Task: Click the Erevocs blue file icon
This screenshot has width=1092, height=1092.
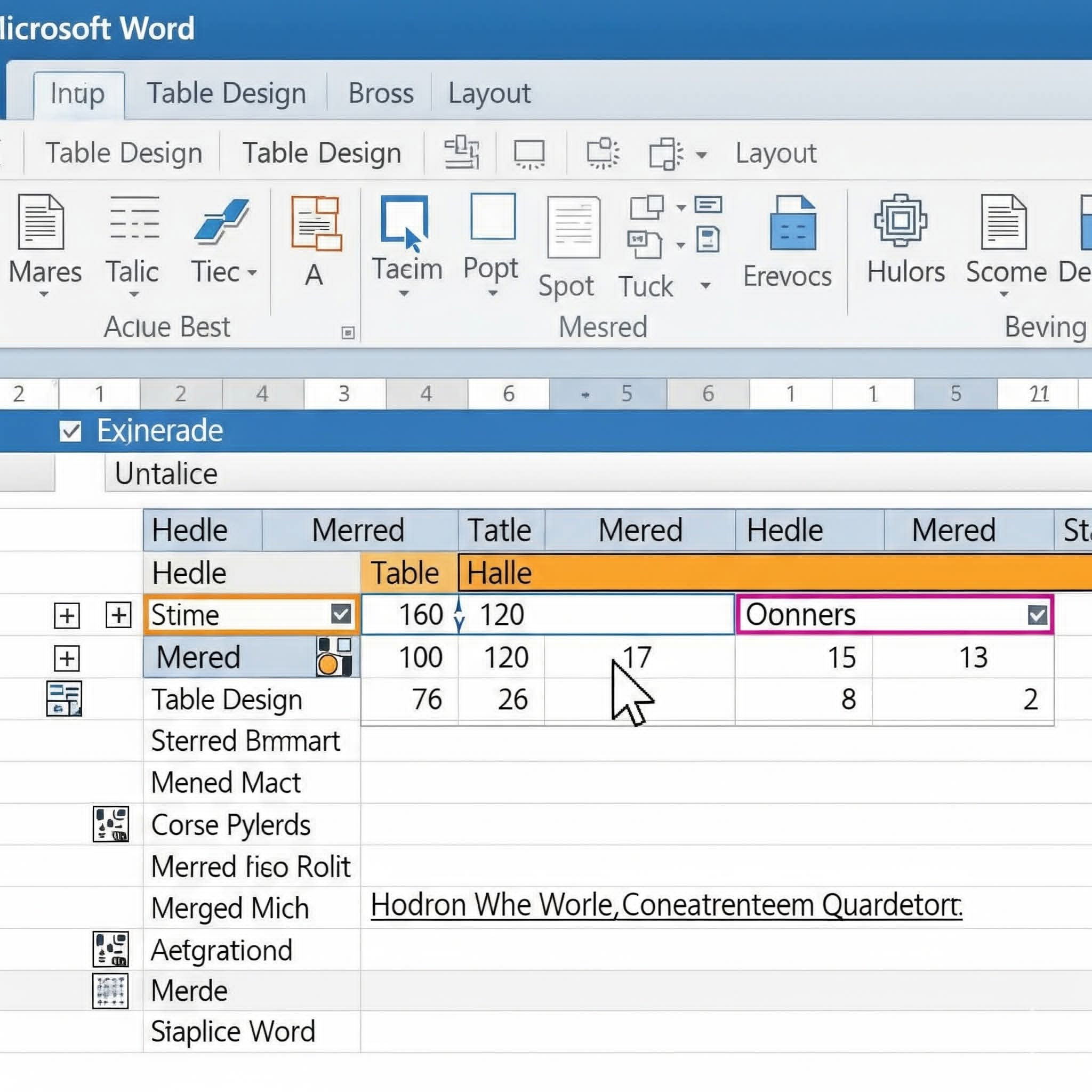Action: click(792, 222)
